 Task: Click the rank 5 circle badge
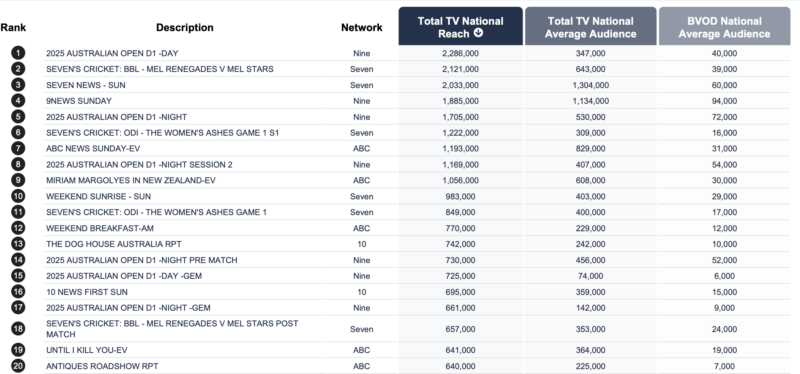[18, 117]
